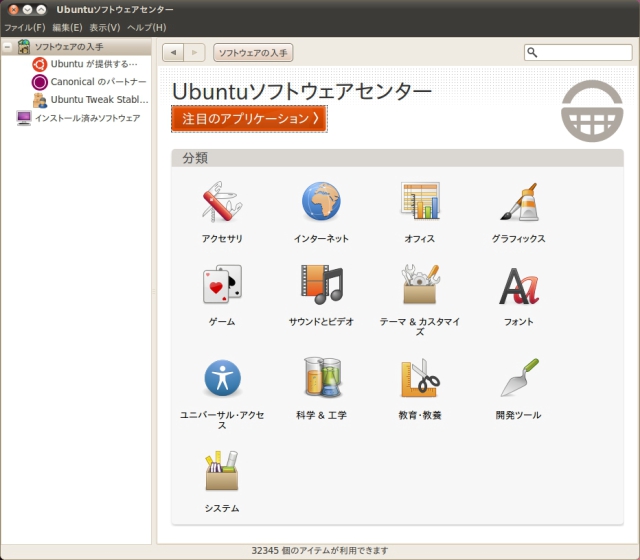Click the Ubuntuソフトウェアセンター page heading
640x560 pixels.
(x=302, y=91)
